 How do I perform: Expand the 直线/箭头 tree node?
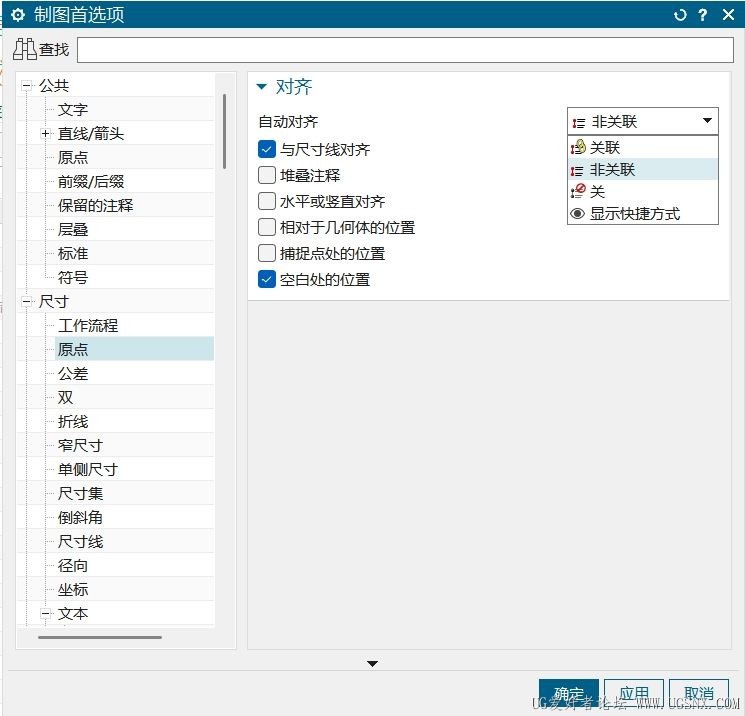45,134
